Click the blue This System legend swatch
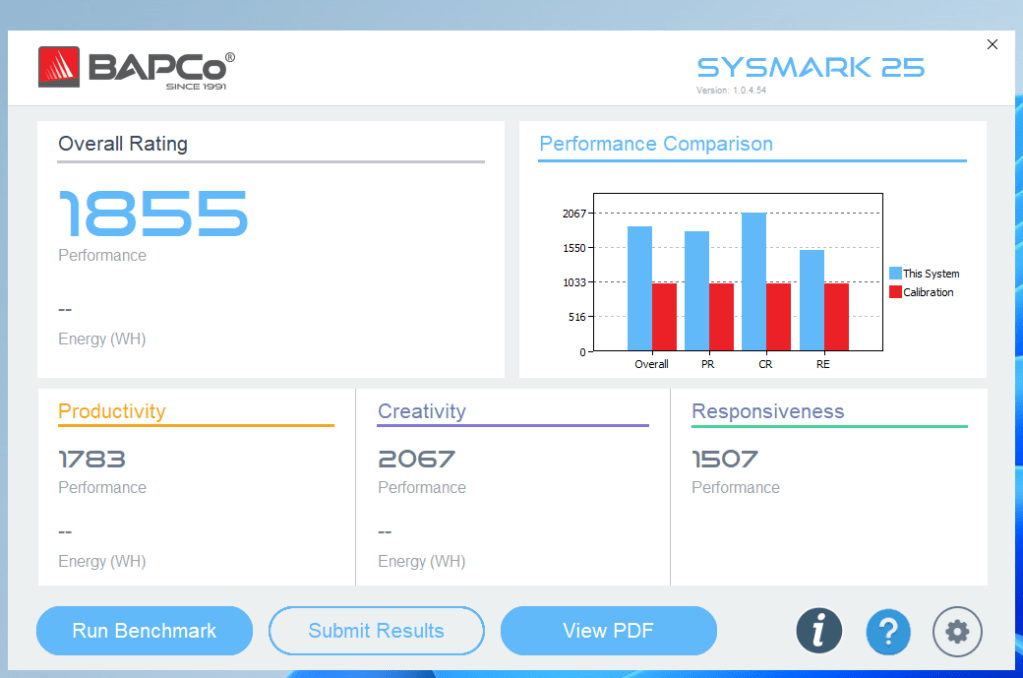Viewport: 1023px width, 678px height. click(895, 274)
